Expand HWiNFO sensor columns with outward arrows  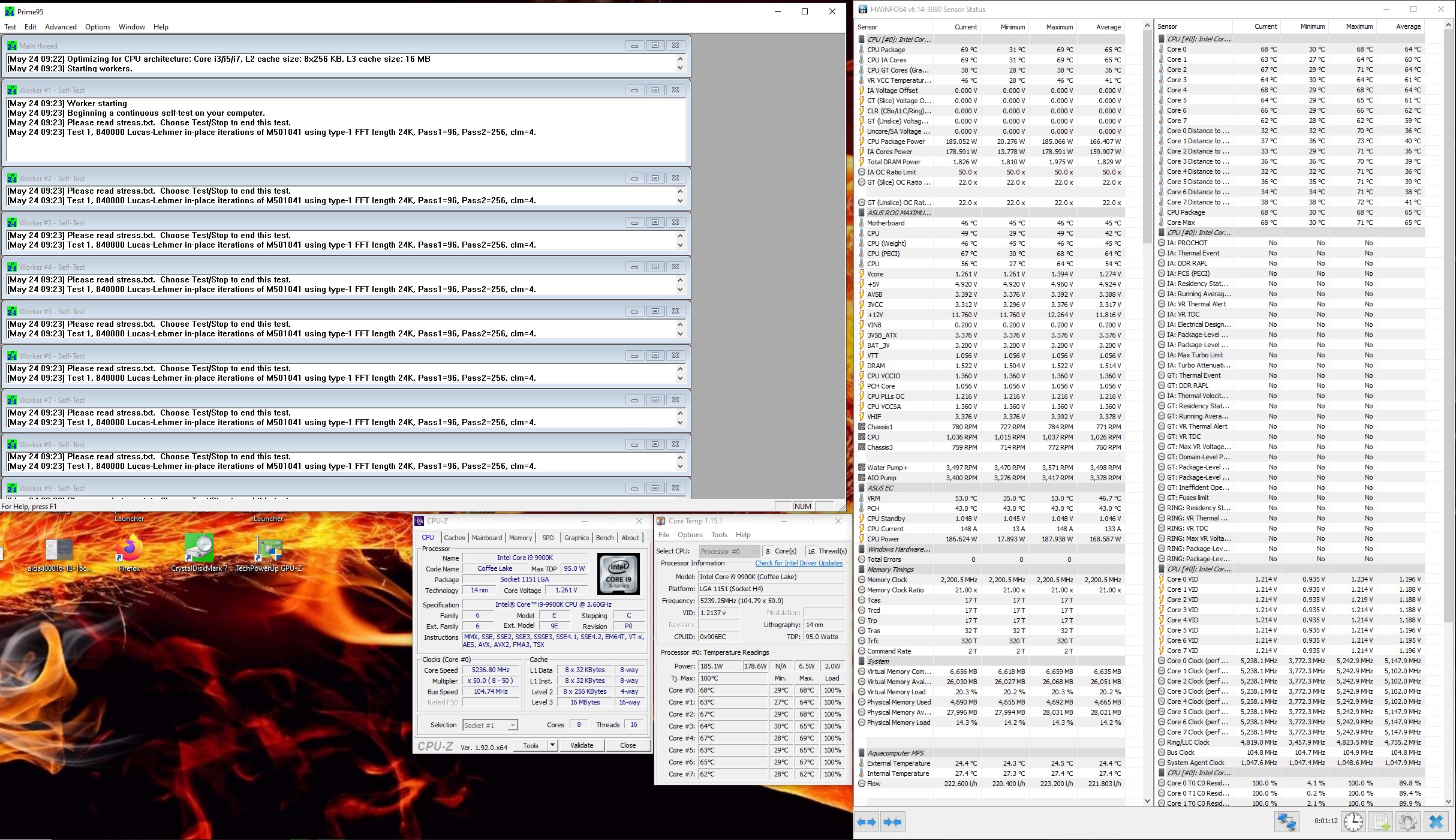[x=867, y=822]
